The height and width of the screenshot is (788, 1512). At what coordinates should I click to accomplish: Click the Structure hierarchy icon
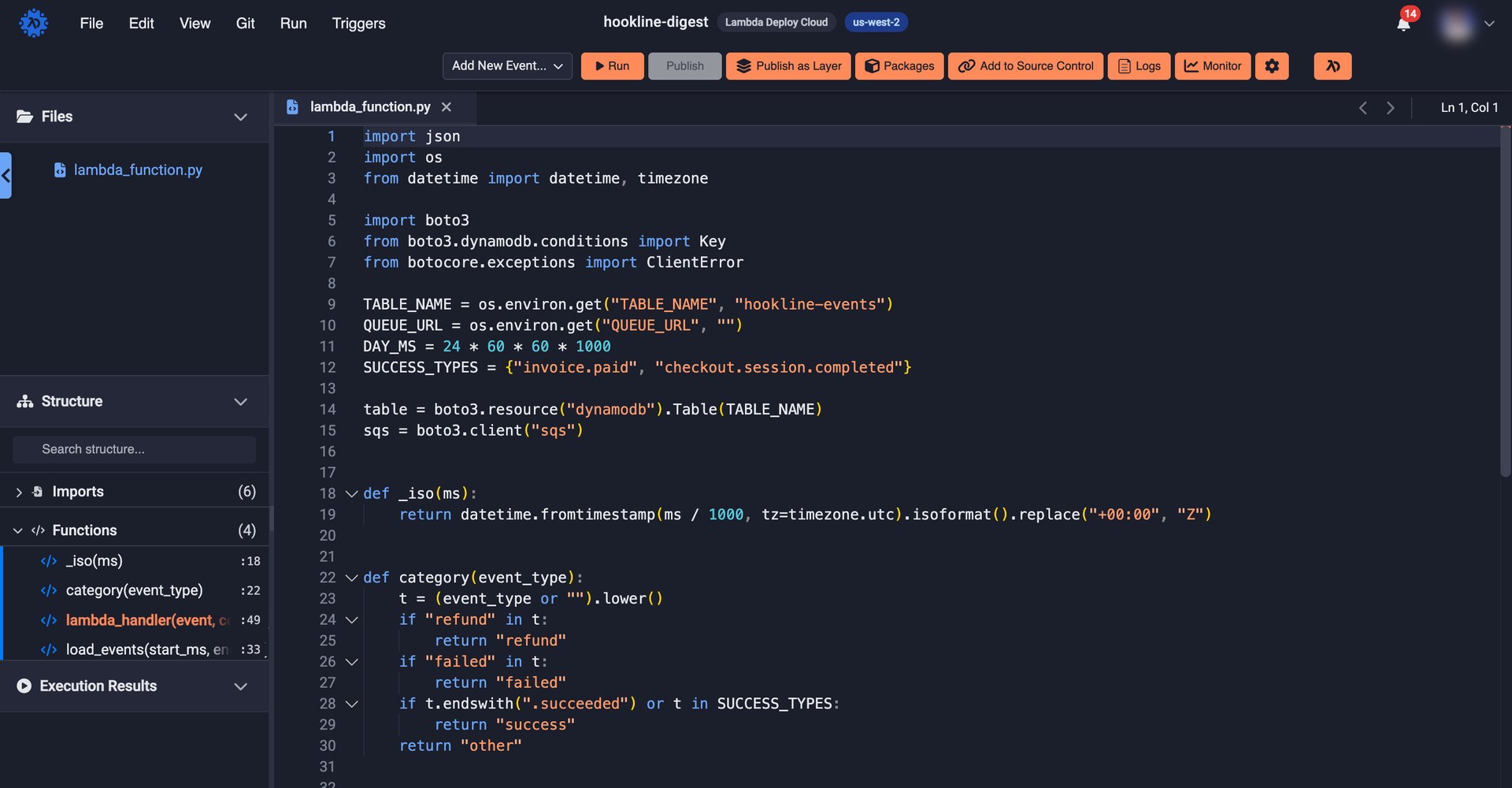(x=25, y=401)
